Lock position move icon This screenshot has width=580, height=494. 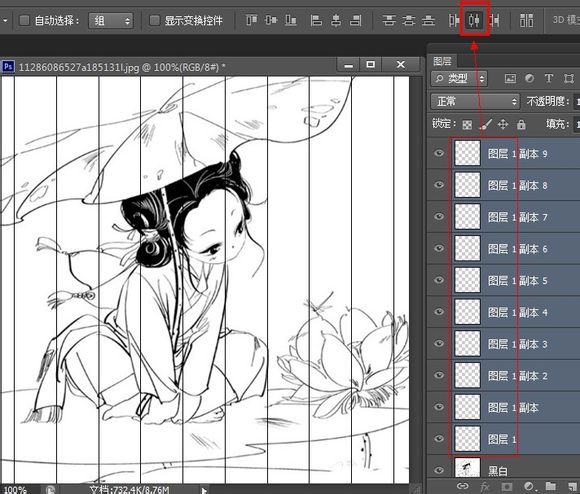[503, 124]
